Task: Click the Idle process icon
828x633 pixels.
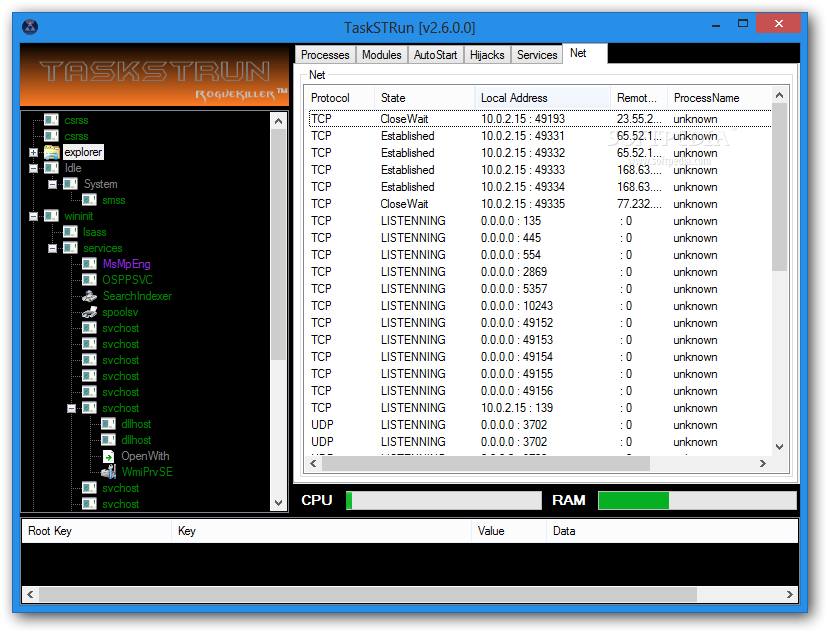Action: (x=51, y=168)
